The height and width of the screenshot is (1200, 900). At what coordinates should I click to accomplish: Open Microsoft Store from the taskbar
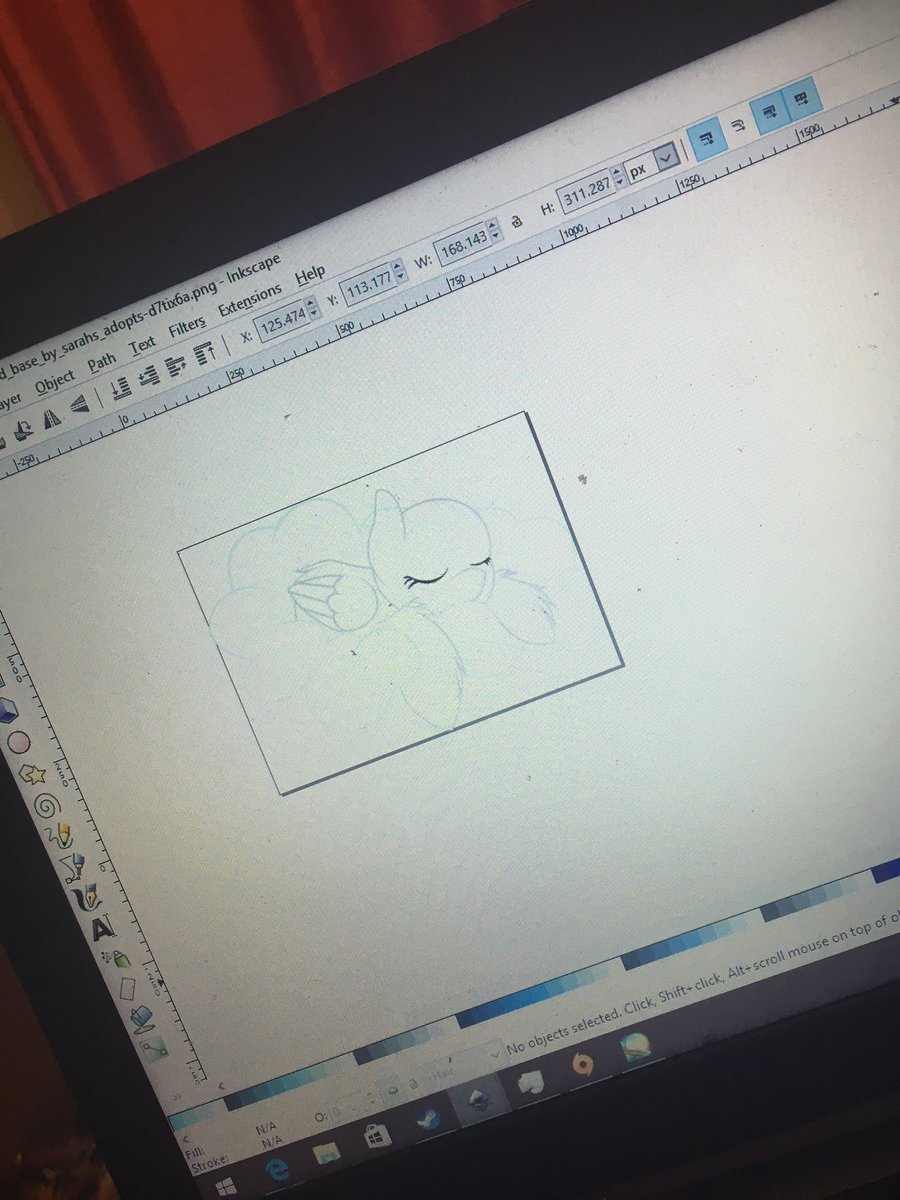(x=379, y=1136)
